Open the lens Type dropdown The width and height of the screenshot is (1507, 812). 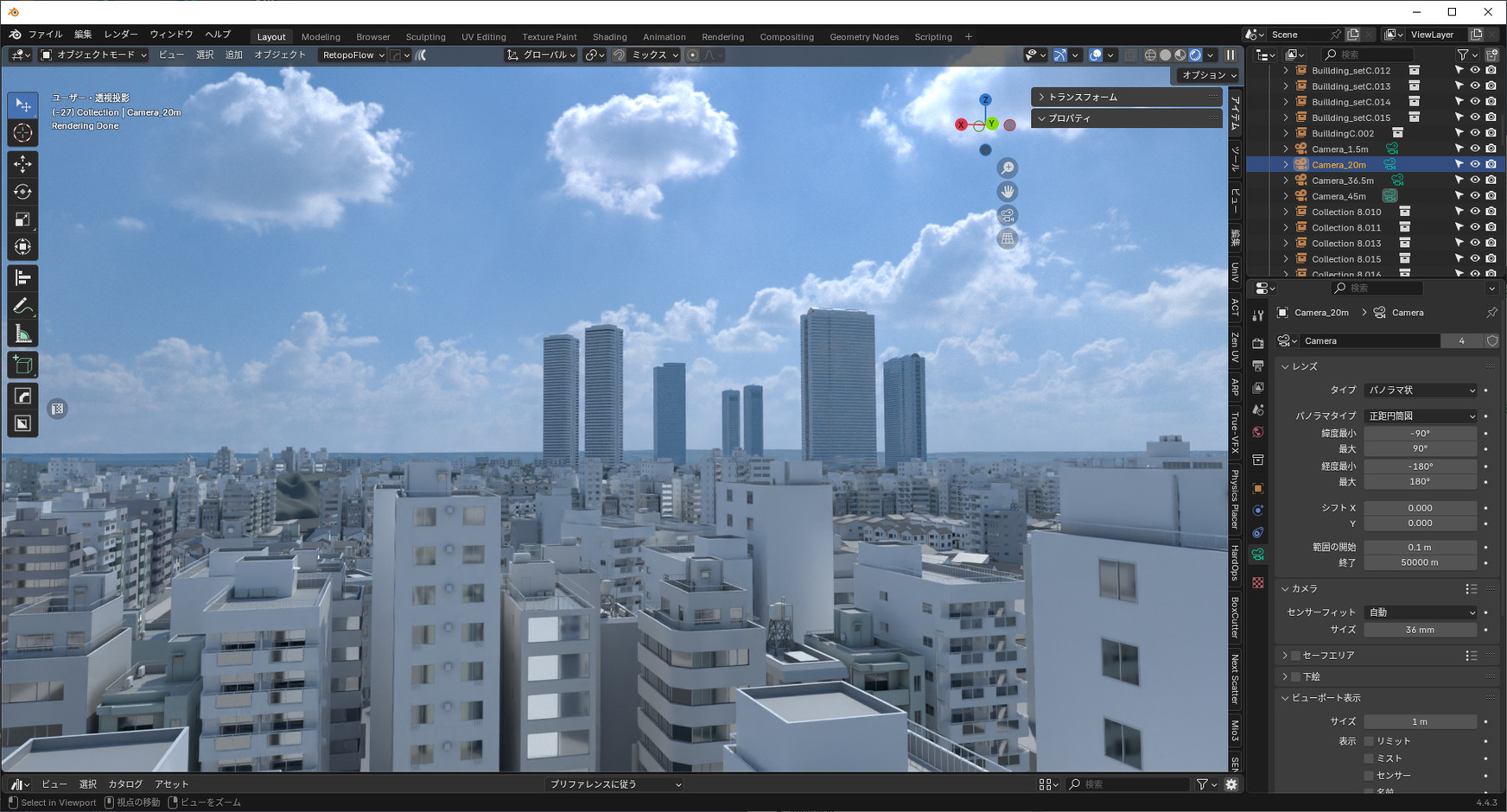(1421, 390)
